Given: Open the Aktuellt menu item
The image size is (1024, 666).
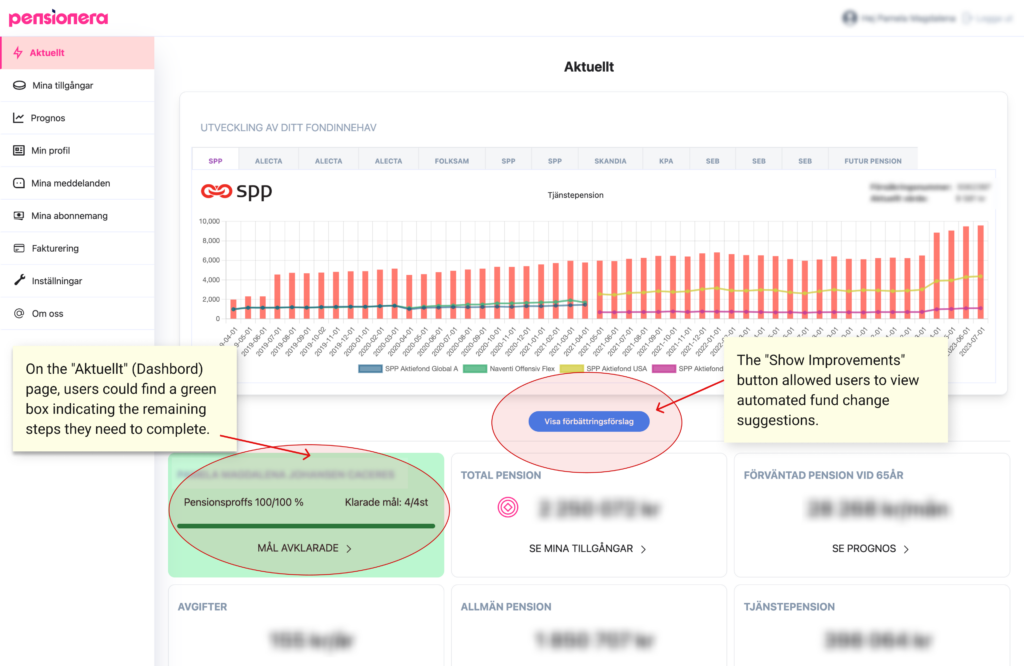Looking at the screenshot, I should (78, 53).
